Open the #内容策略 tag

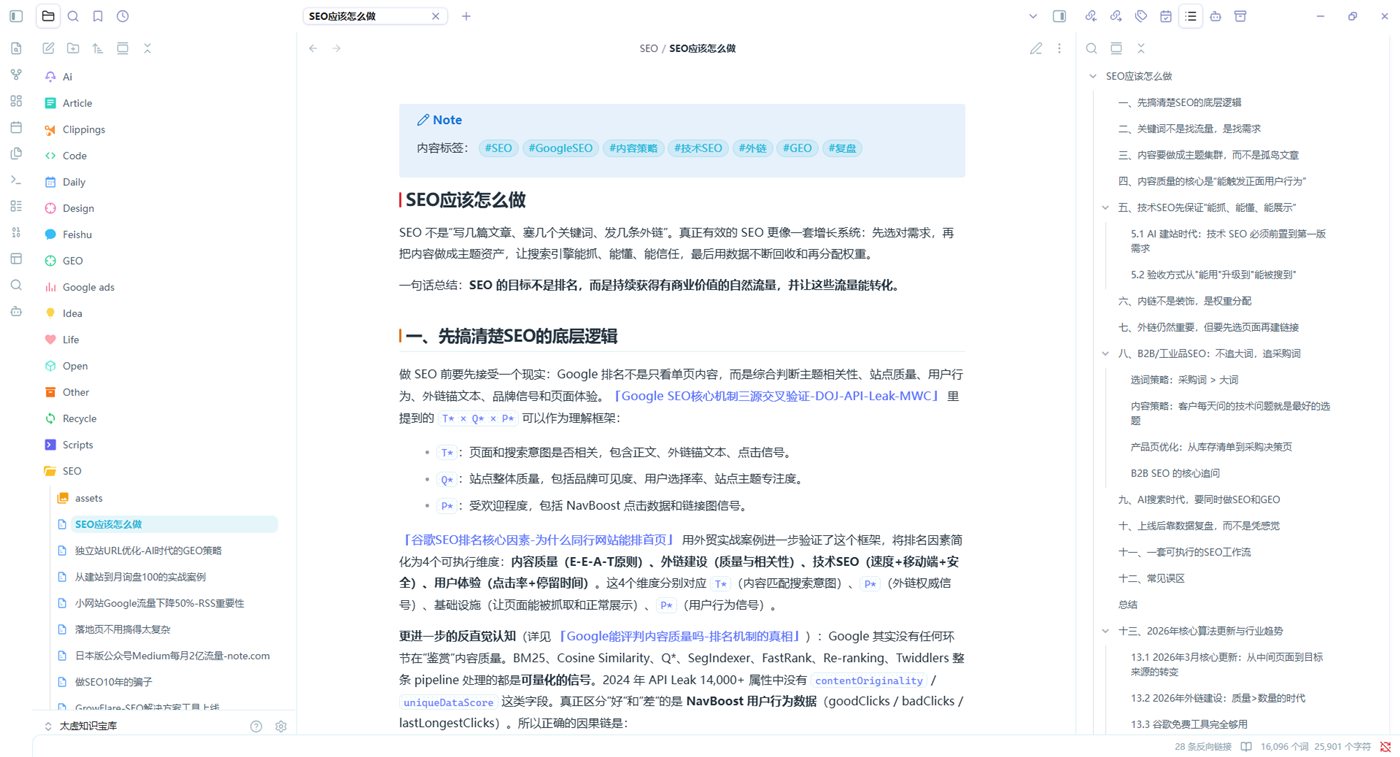pos(634,148)
